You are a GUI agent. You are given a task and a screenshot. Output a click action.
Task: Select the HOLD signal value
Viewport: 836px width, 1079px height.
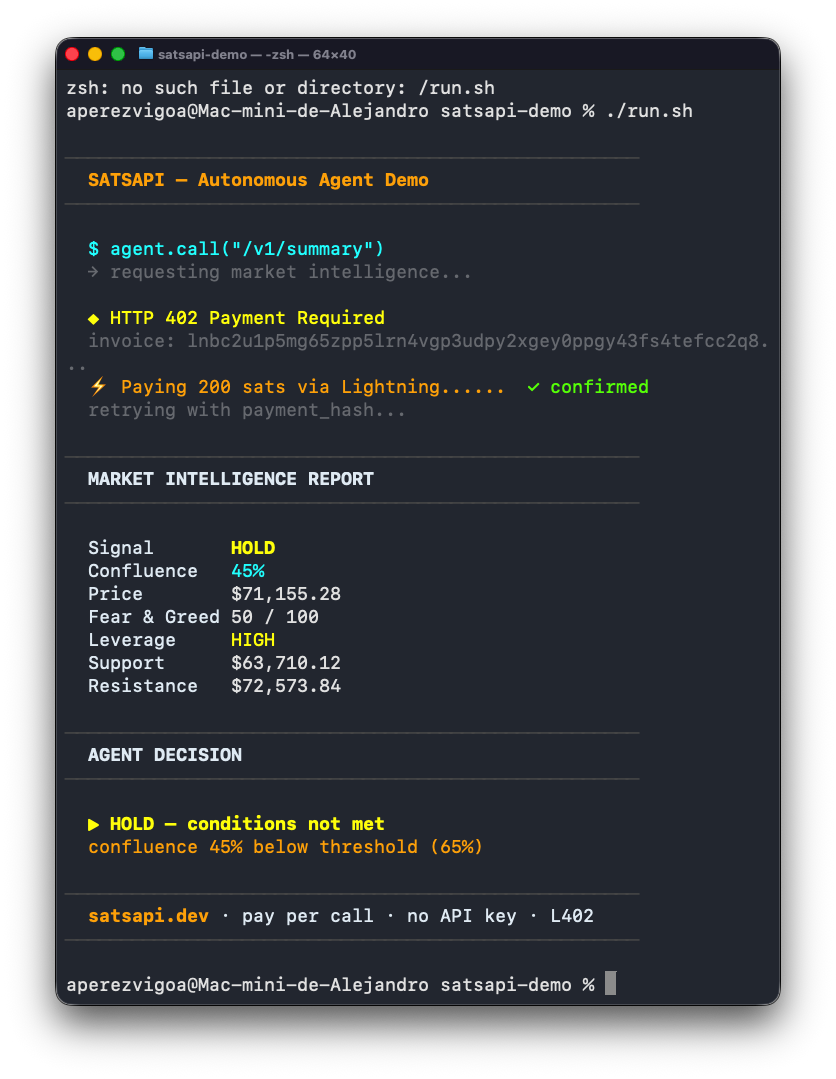coord(252,547)
